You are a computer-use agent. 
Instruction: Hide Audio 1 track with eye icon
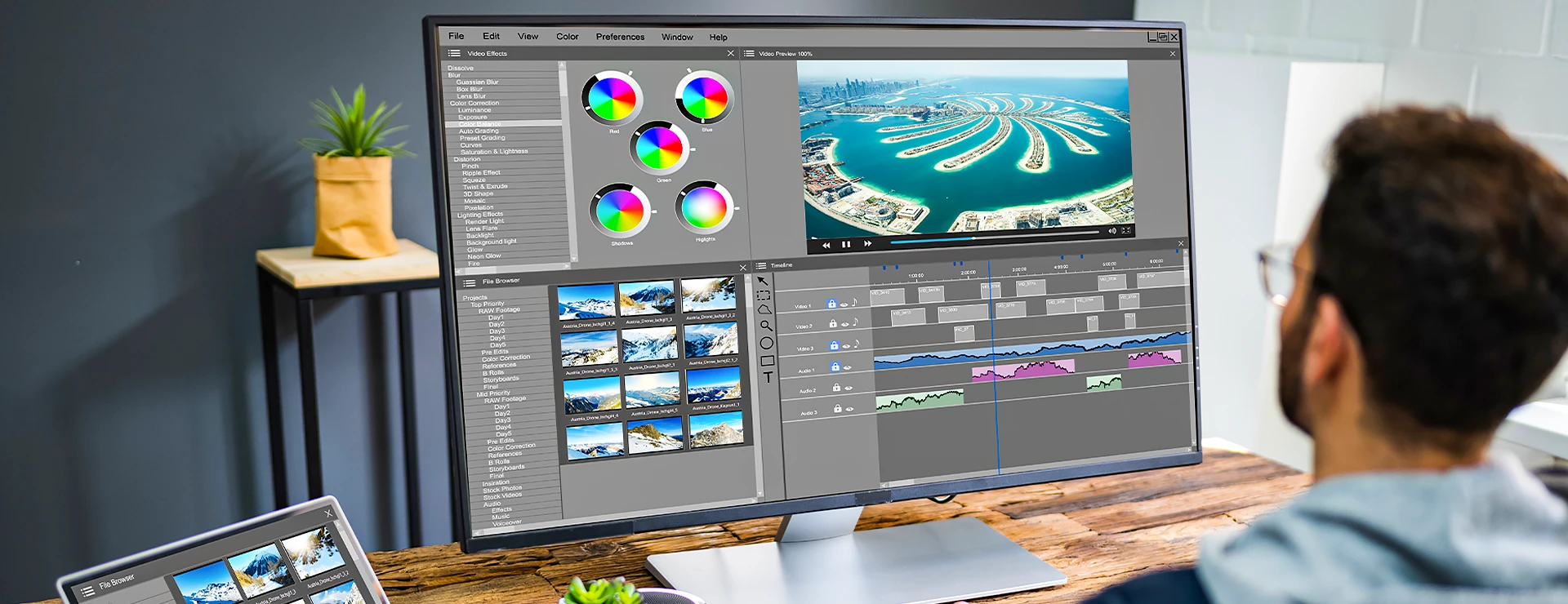847,367
